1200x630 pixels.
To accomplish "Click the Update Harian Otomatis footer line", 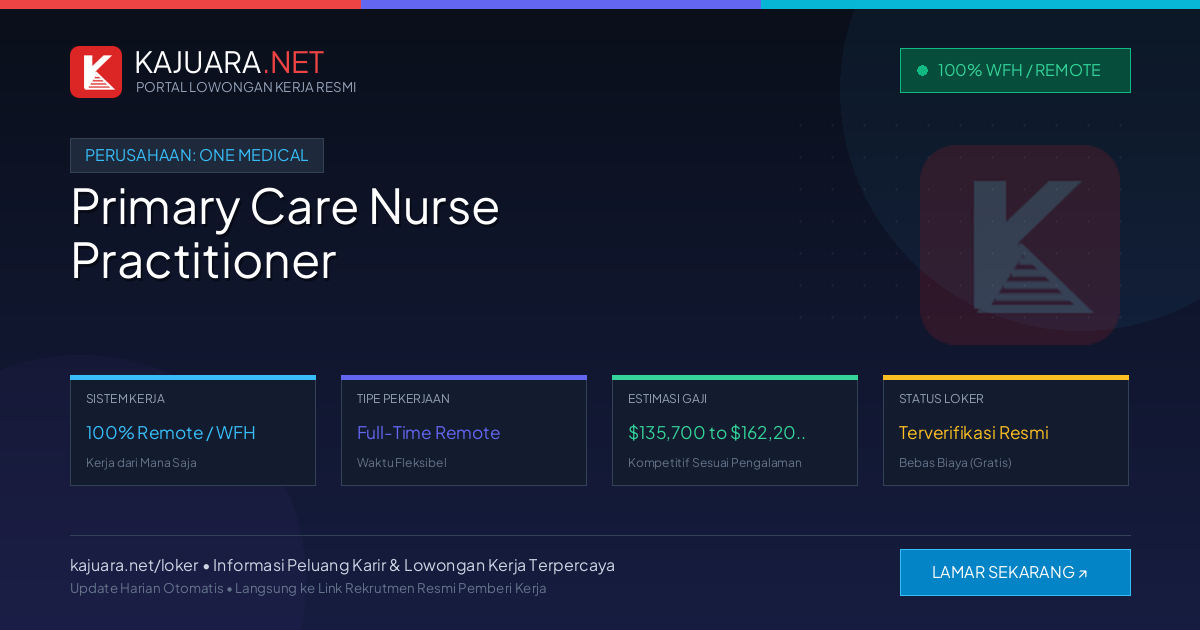I will [x=308, y=588].
